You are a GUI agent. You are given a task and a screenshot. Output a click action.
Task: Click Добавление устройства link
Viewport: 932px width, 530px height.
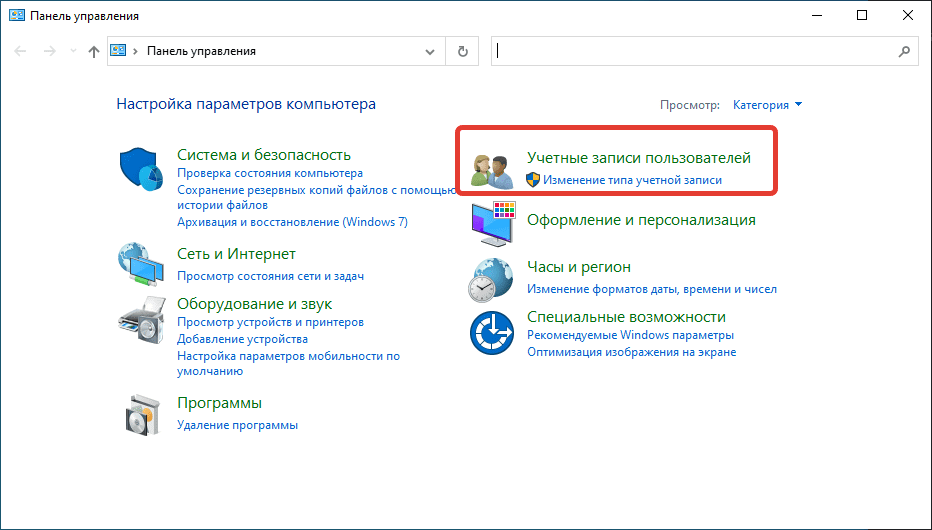(x=243, y=339)
